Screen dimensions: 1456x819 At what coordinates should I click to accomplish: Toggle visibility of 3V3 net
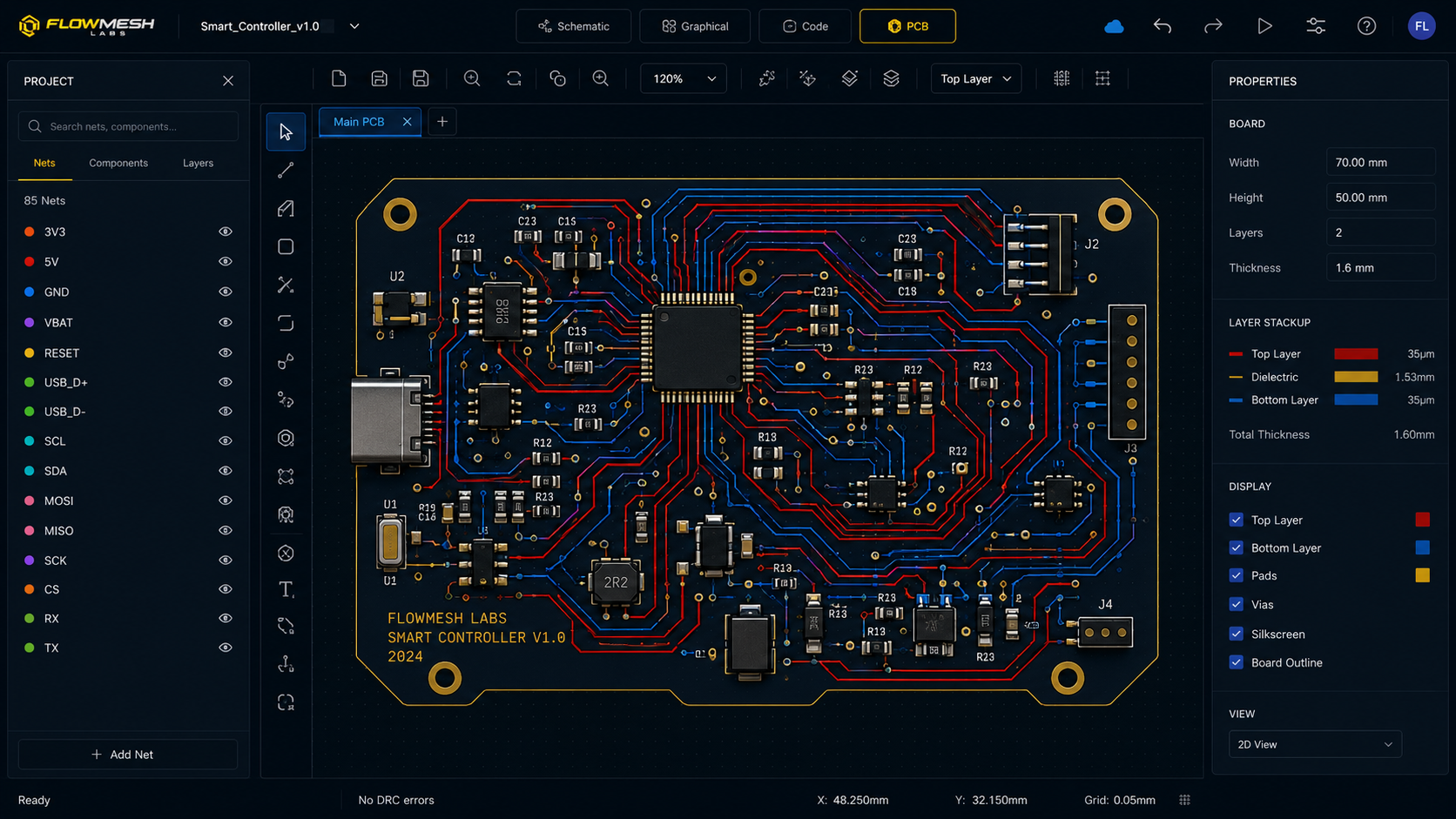[x=226, y=232]
